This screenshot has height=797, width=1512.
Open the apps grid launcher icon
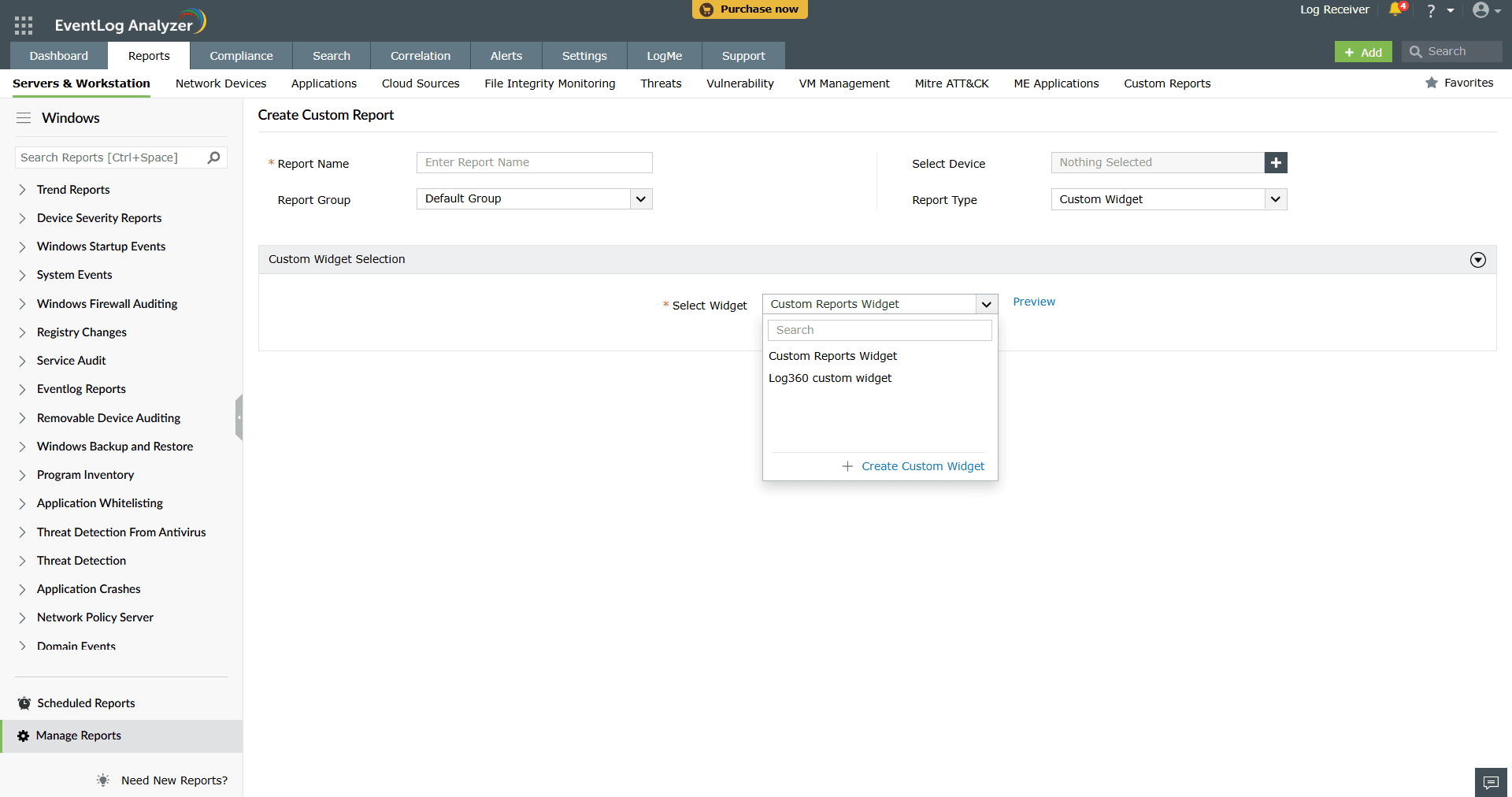coord(24,25)
